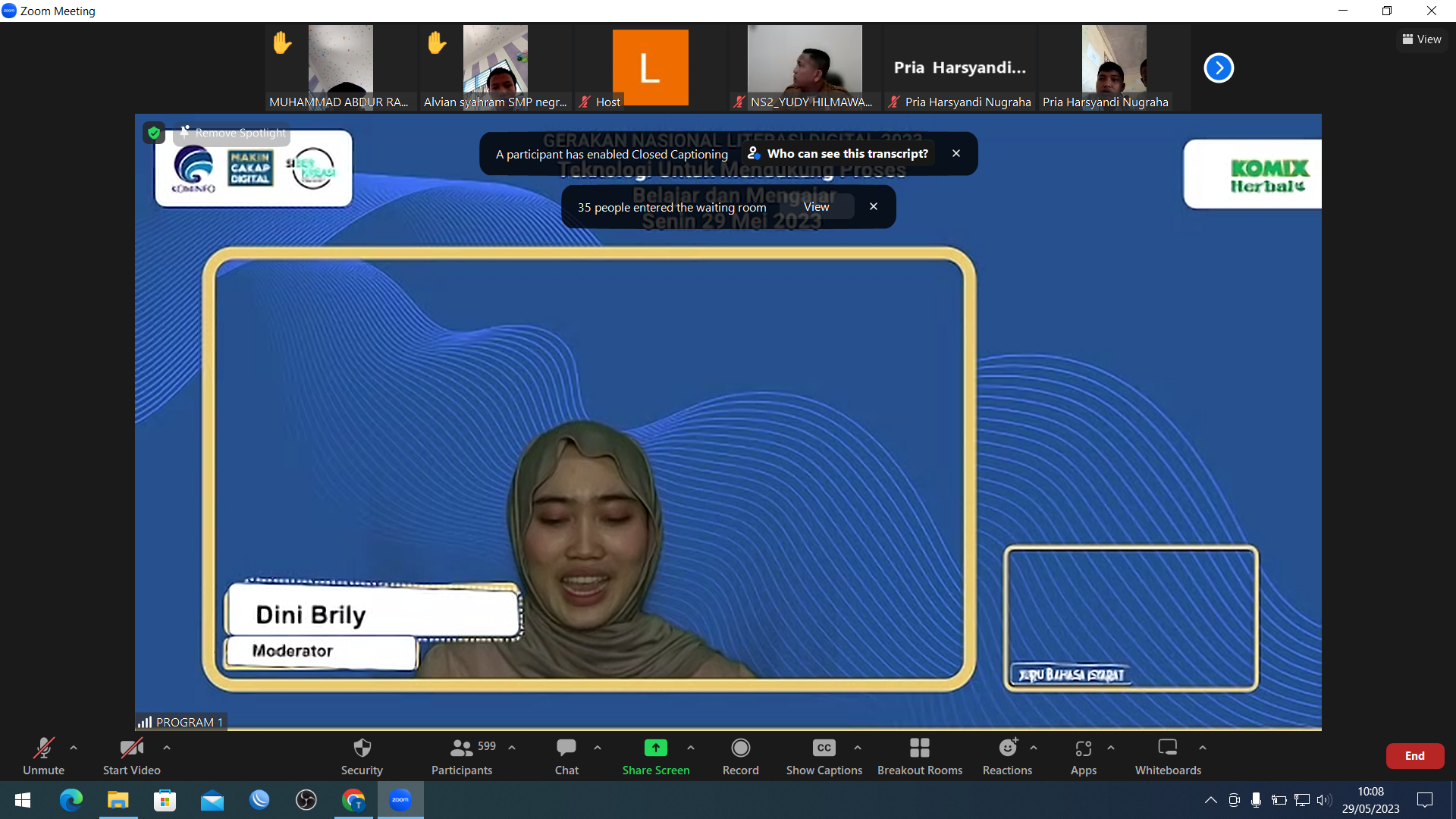Viewport: 1456px width, 819px height.
Task: Open the Security shield menu
Action: 362,756
